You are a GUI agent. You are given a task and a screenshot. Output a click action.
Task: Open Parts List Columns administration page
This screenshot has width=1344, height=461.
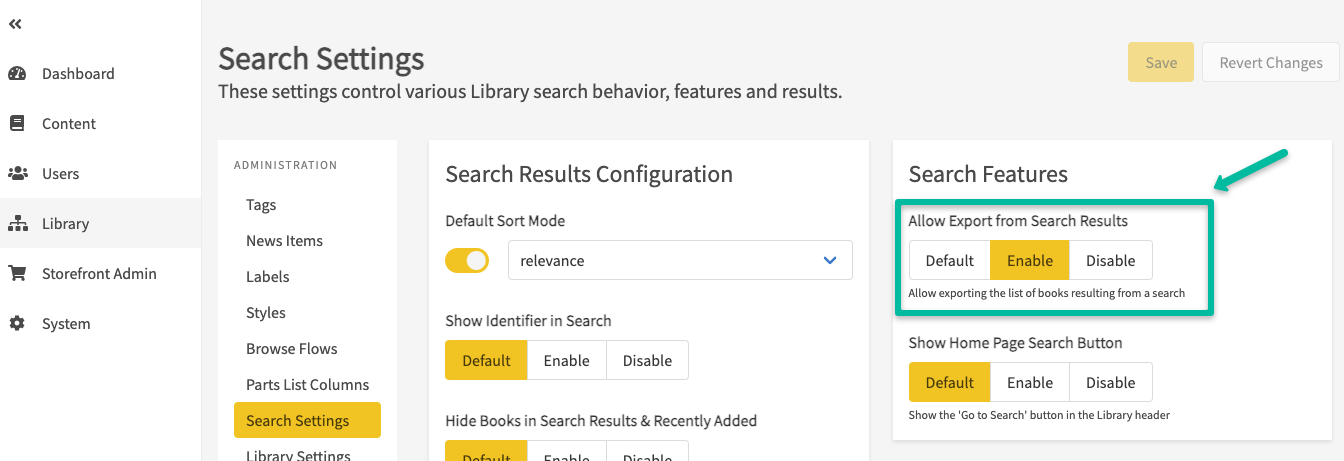point(307,384)
